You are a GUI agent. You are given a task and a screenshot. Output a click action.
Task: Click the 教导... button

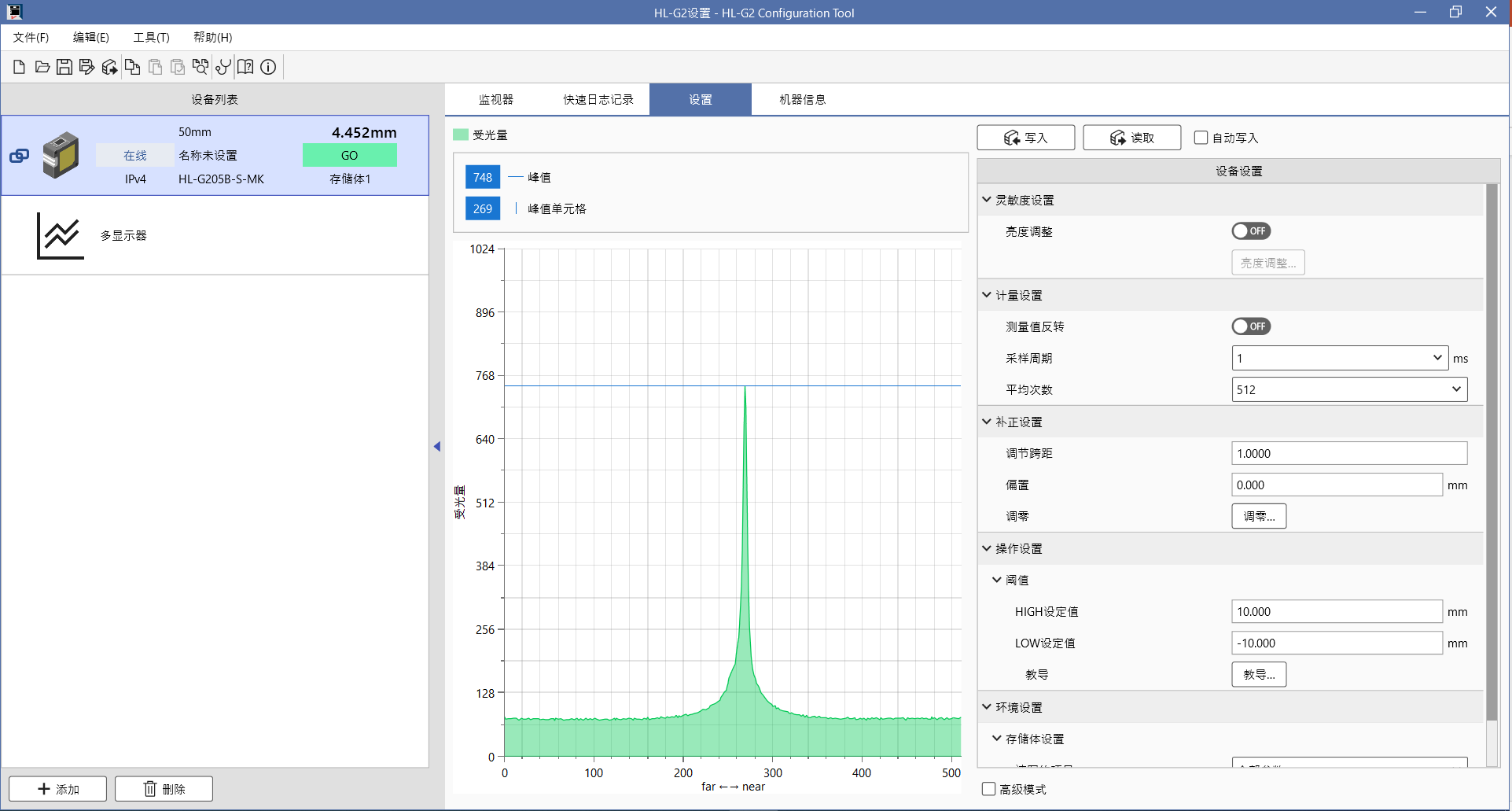tap(1259, 674)
